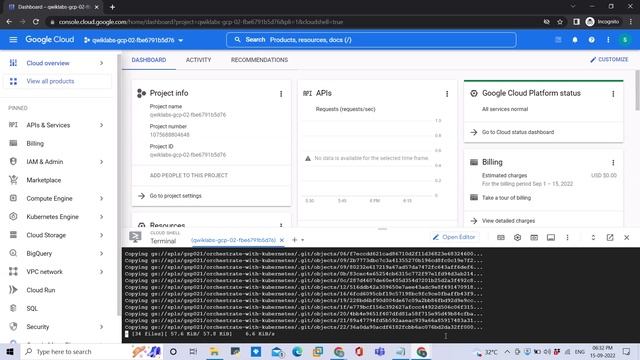Open Microsoft Edge from the taskbar

pyautogui.click(x=297, y=351)
